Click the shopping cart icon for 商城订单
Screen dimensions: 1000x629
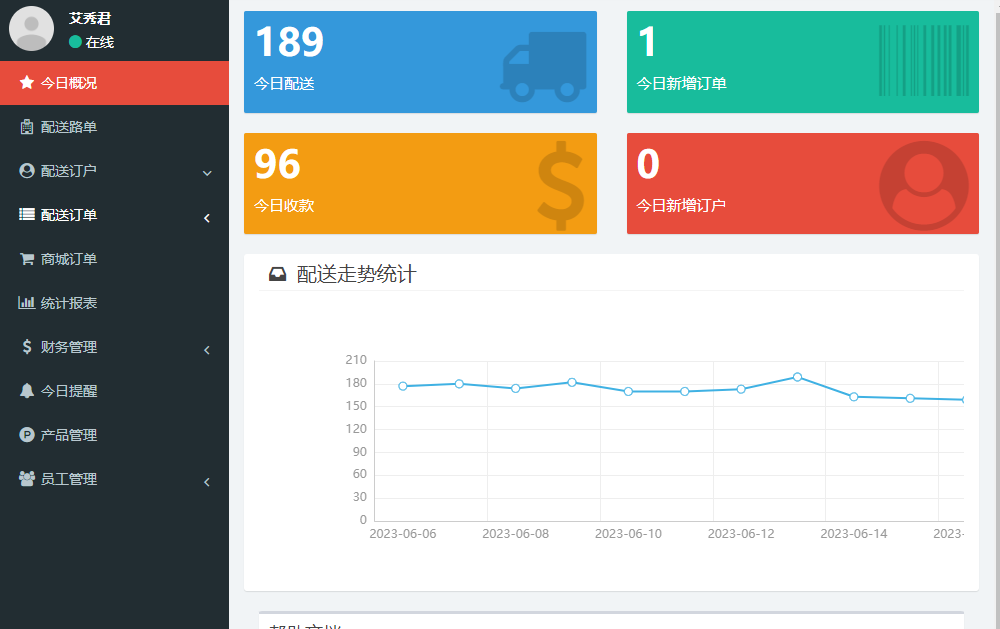27,259
